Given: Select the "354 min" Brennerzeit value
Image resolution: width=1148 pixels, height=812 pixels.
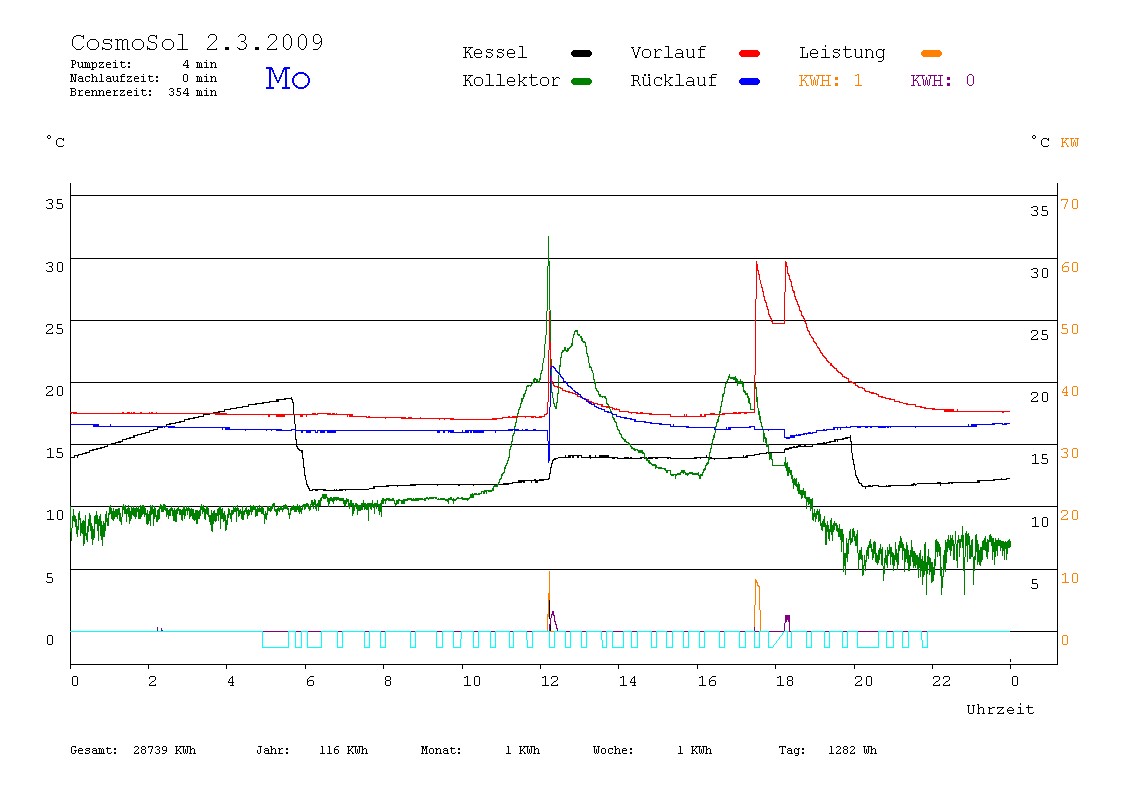Looking at the screenshot, I should (193, 92).
